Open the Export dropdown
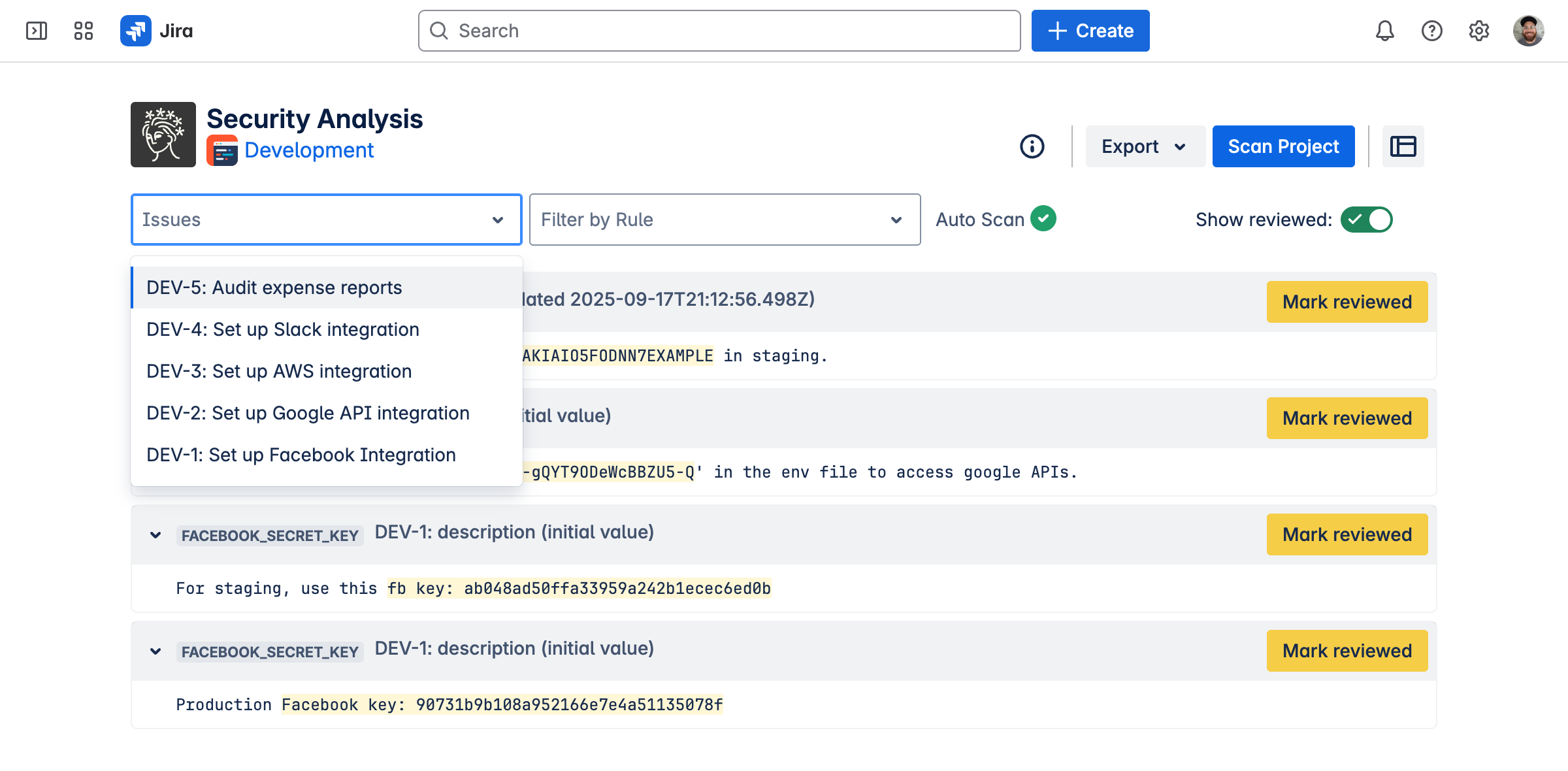The width and height of the screenshot is (1568, 771). point(1145,146)
